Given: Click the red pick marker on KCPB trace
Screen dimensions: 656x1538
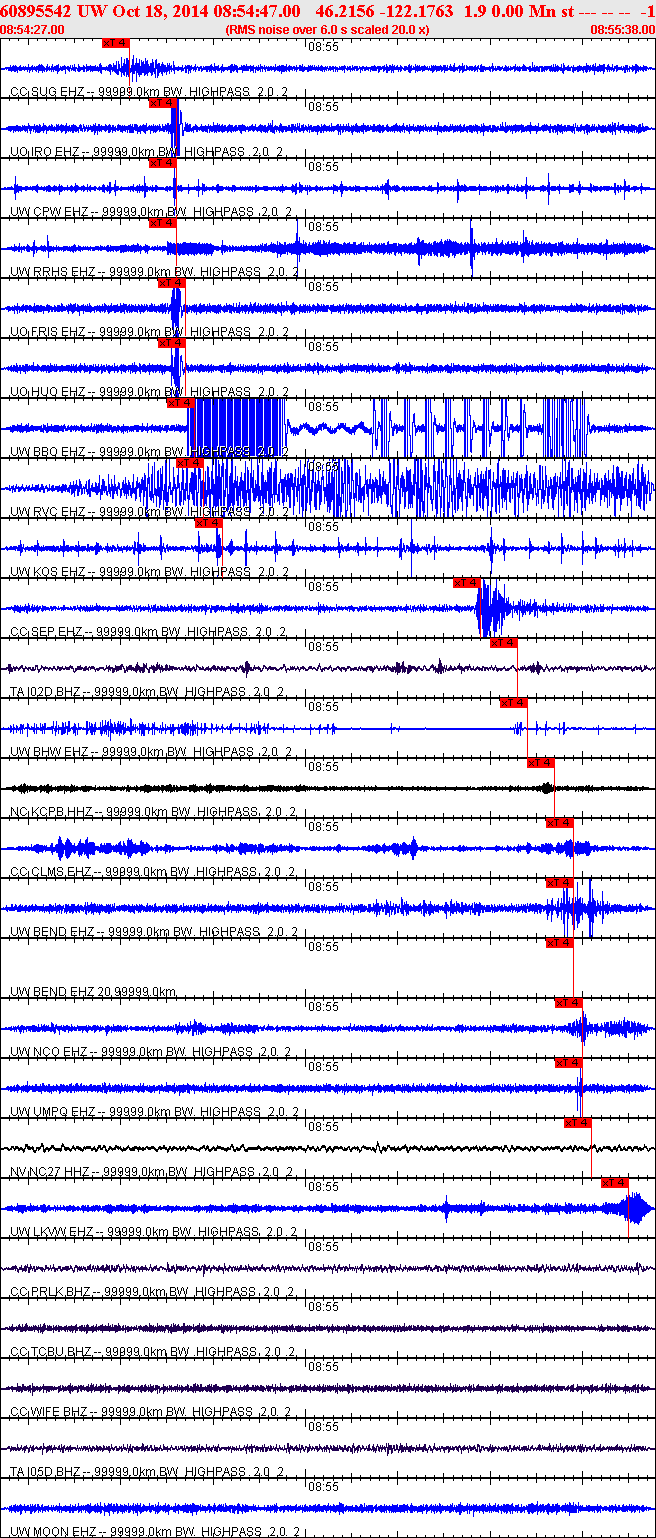Looking at the screenshot, I should [540, 763].
